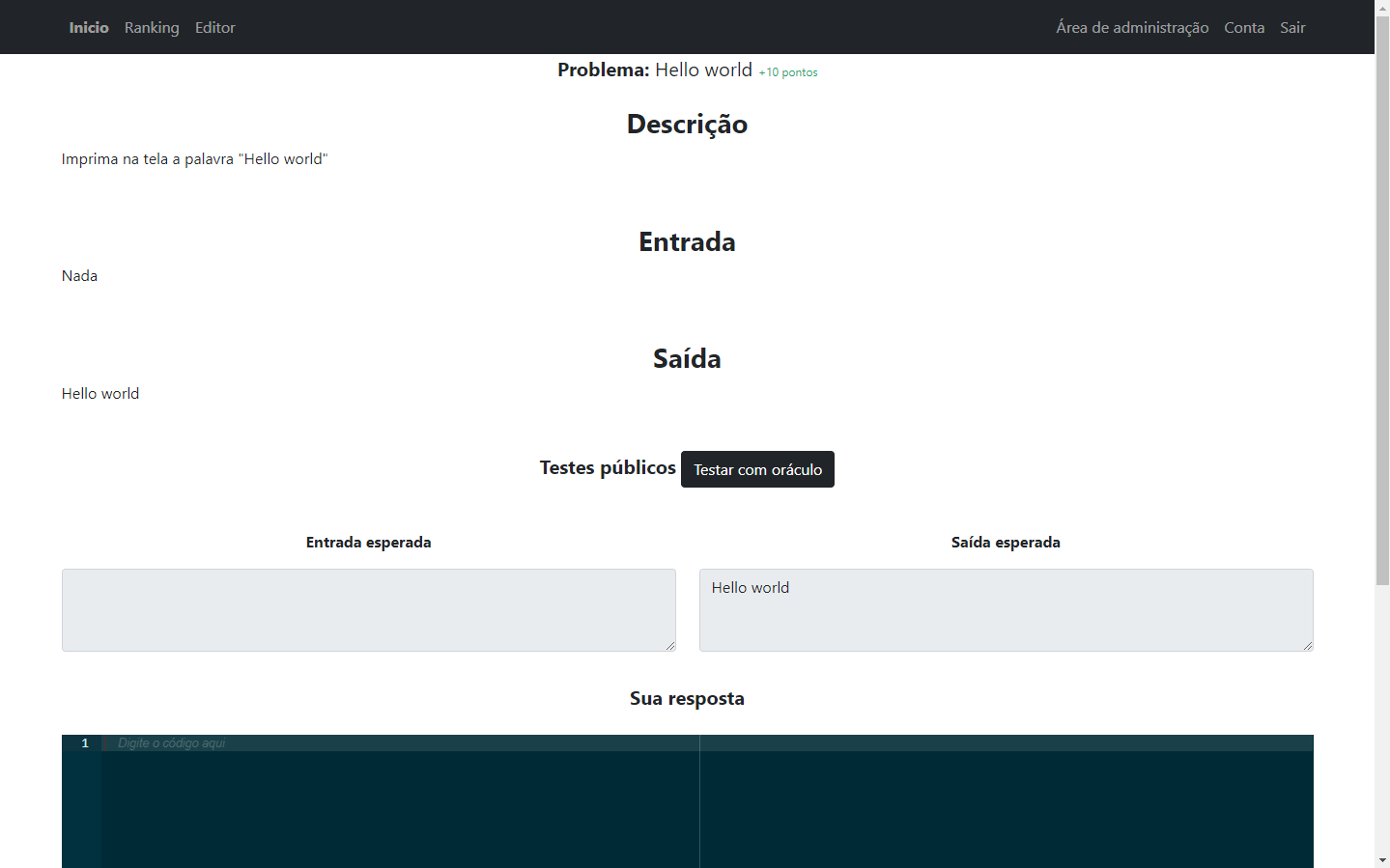Click the 'Saída esperada' label
The height and width of the screenshot is (868, 1390).
[x=1006, y=543]
